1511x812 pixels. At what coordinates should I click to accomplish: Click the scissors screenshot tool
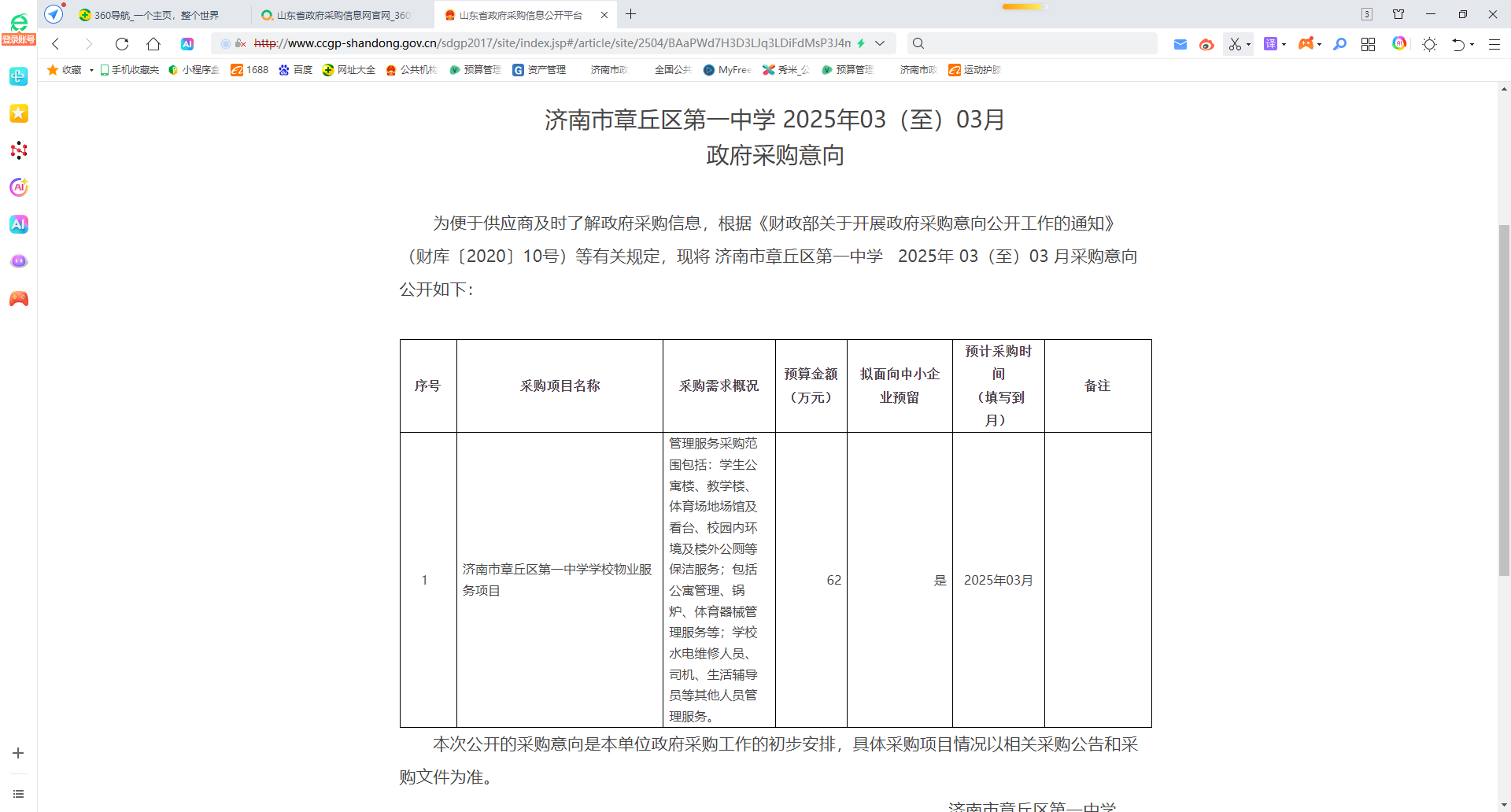click(x=1235, y=45)
